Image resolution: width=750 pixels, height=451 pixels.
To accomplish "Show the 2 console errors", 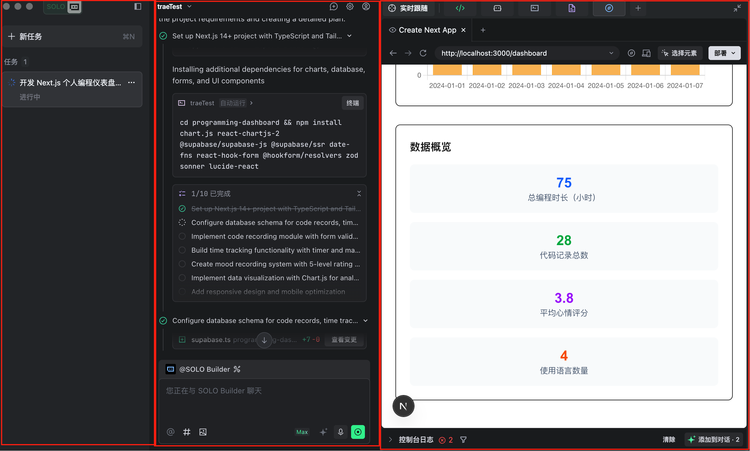I will [446, 440].
